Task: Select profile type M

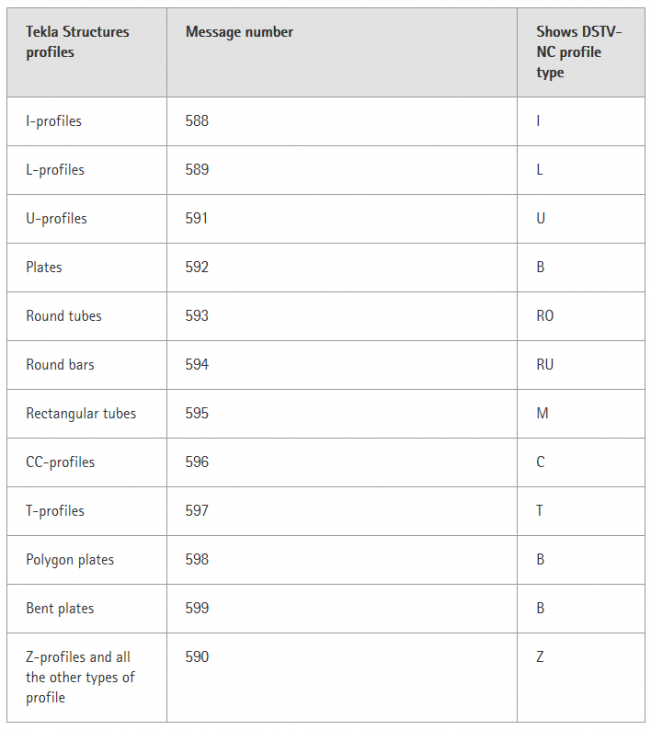Action: pos(542,414)
